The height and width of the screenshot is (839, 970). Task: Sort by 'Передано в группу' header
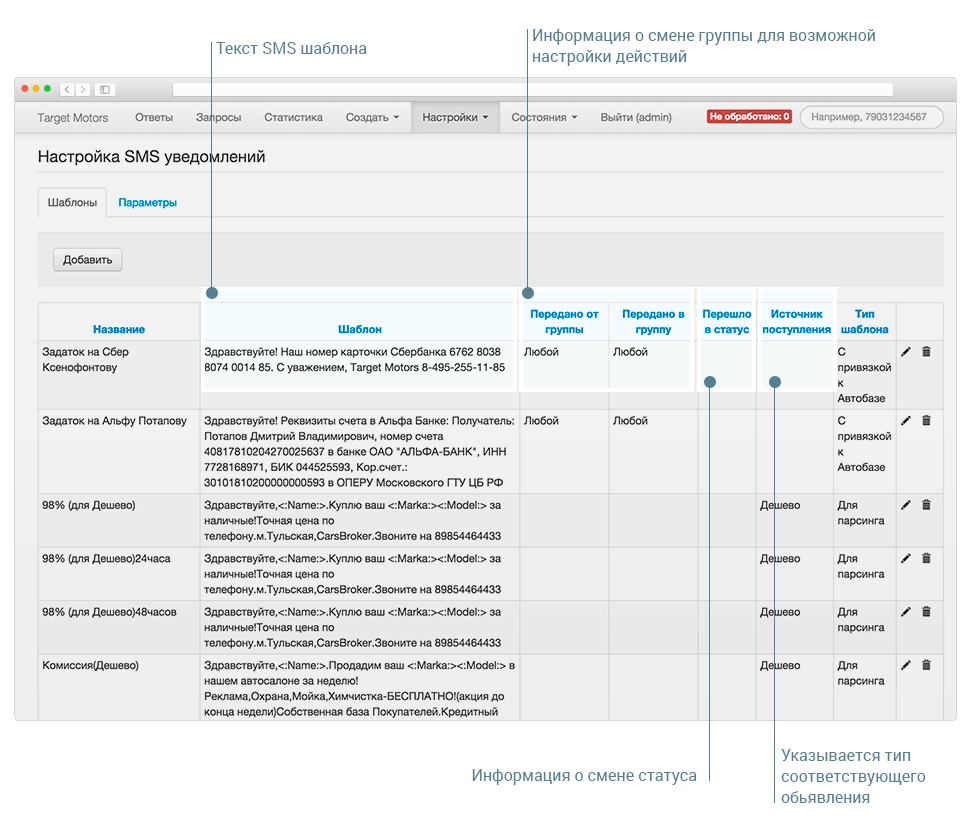[x=653, y=322]
